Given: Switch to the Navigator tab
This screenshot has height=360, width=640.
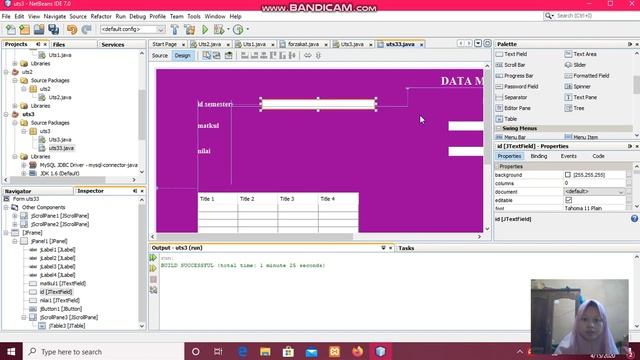Looking at the screenshot, I should 18,191.
